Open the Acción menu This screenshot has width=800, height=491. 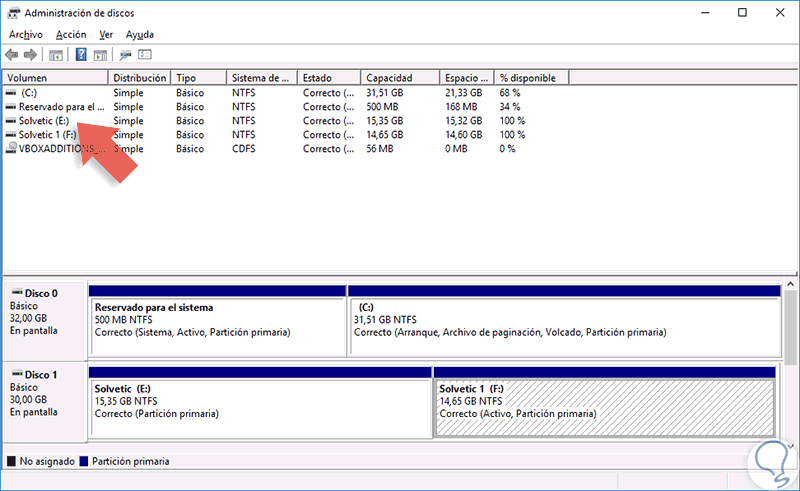pyautogui.click(x=71, y=35)
